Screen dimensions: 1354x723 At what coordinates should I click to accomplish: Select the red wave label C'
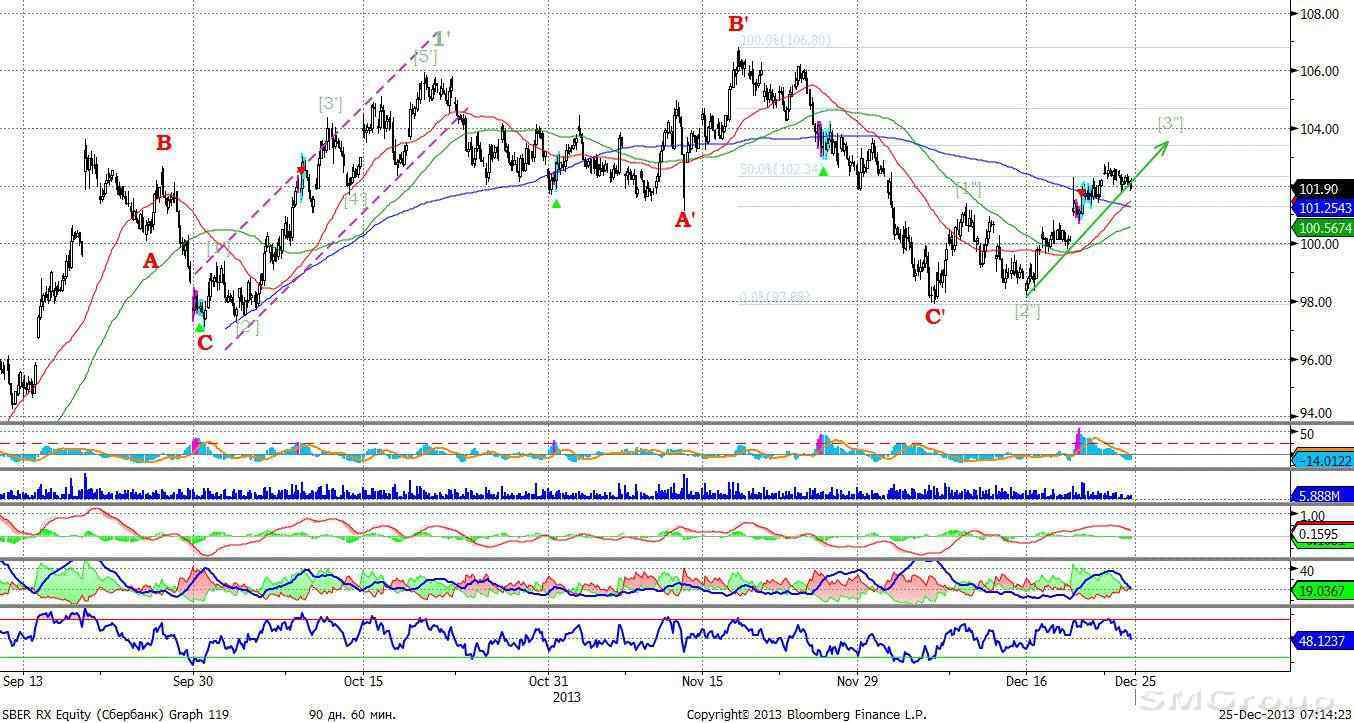[x=935, y=318]
